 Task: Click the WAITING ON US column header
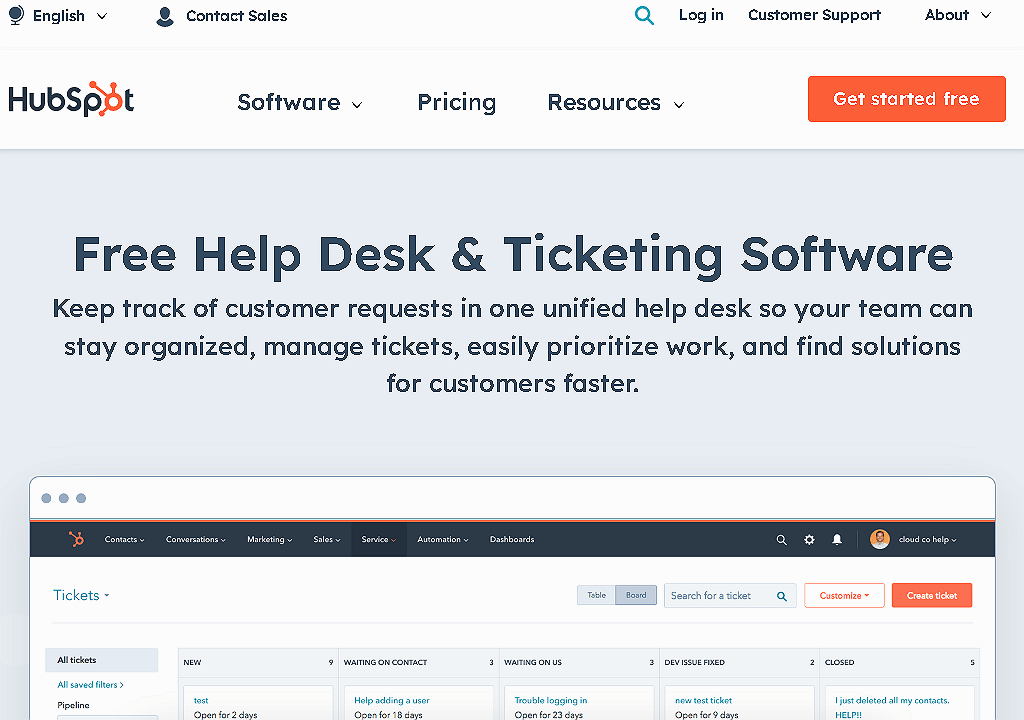(x=579, y=663)
